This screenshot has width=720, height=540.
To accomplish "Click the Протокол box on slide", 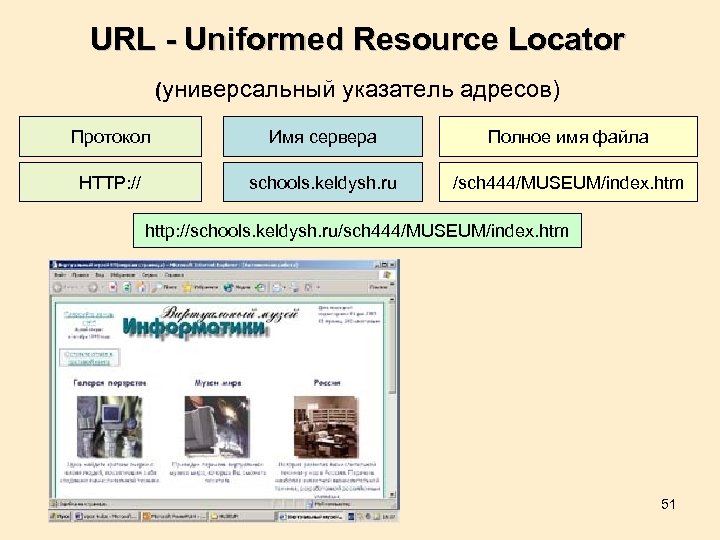I will [110, 136].
